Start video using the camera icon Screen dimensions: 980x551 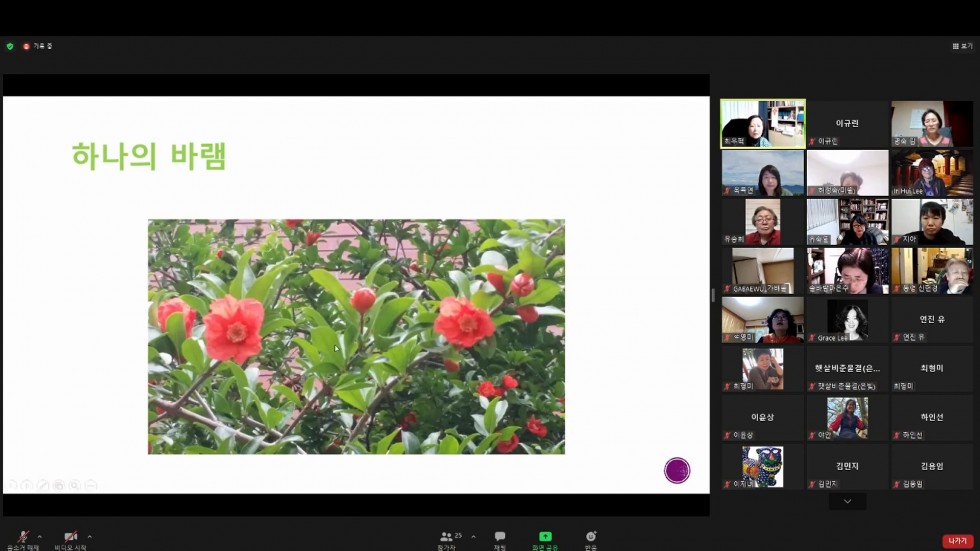click(x=70, y=538)
